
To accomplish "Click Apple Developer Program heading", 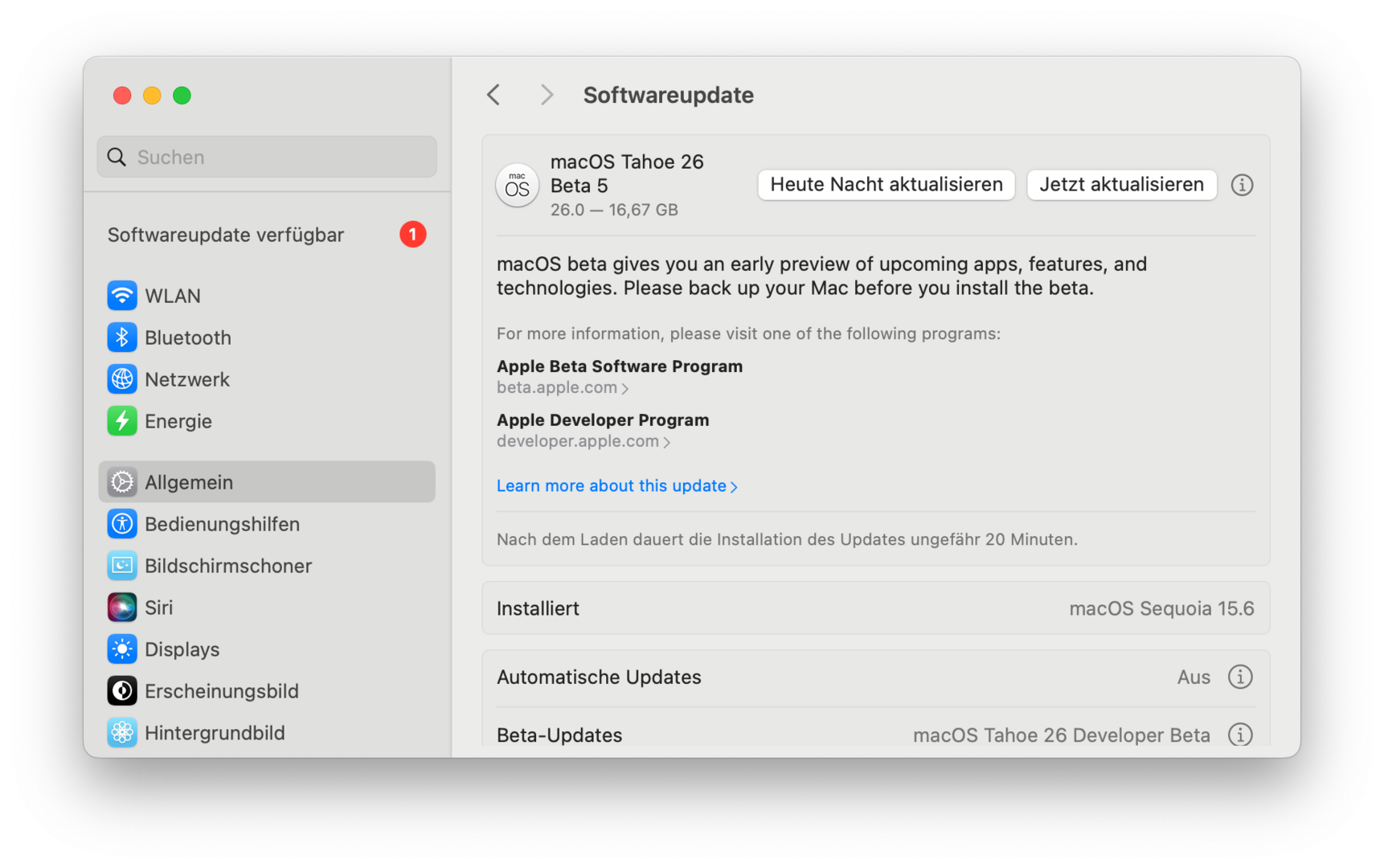I will pyautogui.click(x=603, y=420).
